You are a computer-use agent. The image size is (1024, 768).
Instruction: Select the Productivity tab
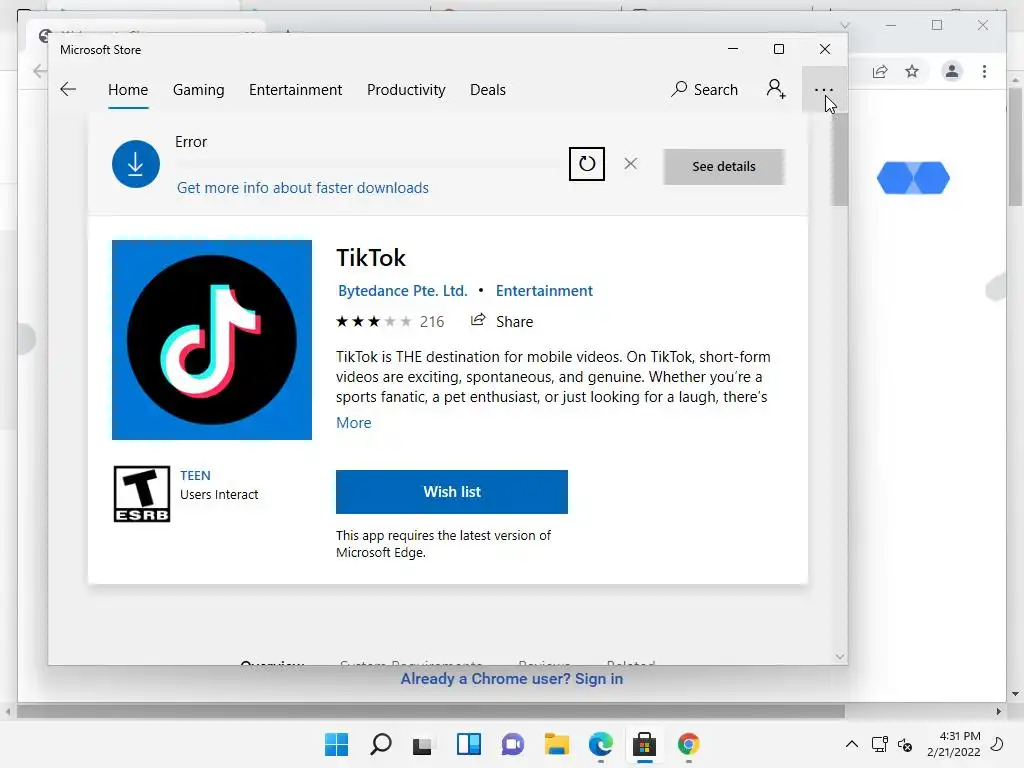(x=406, y=89)
